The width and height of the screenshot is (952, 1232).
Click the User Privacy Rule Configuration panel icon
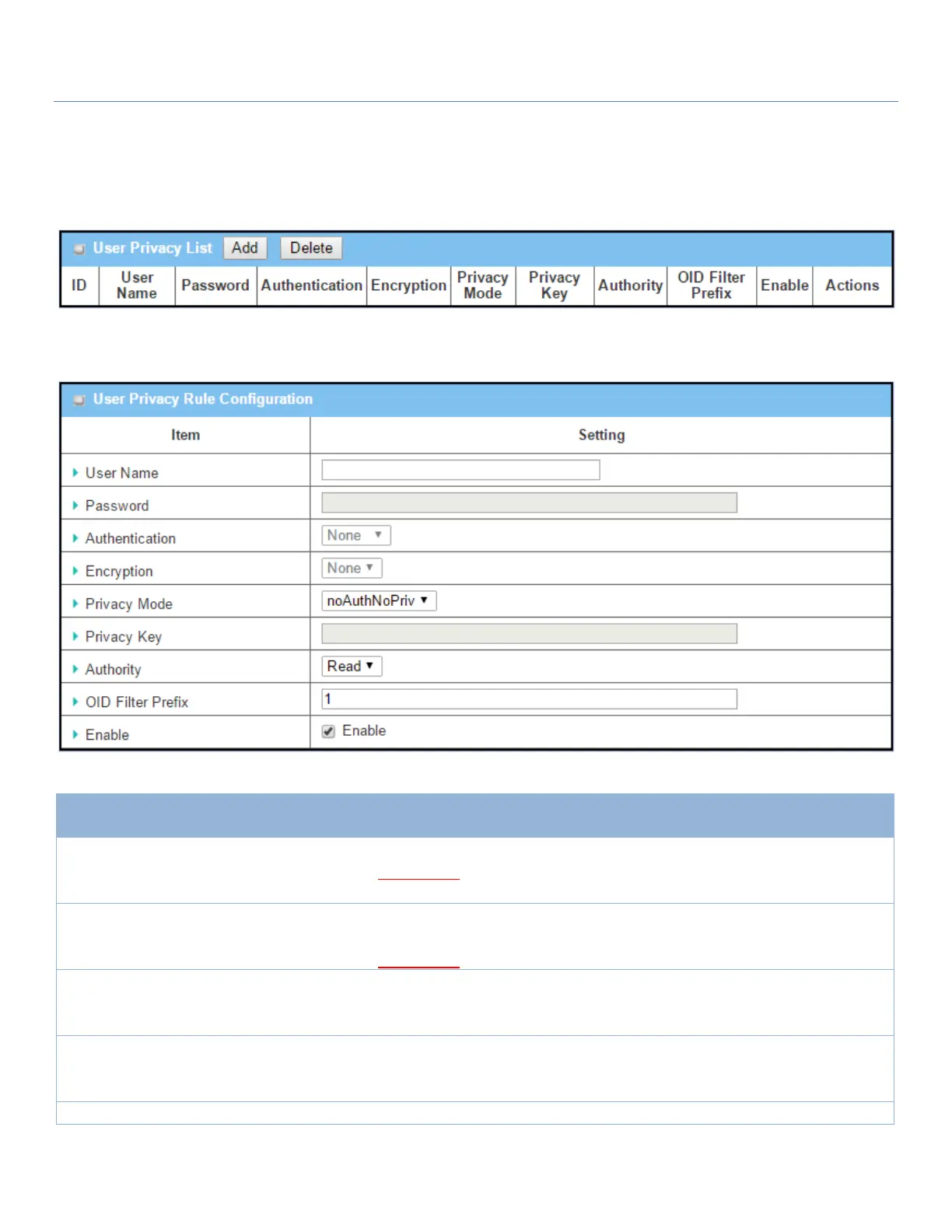79,400
